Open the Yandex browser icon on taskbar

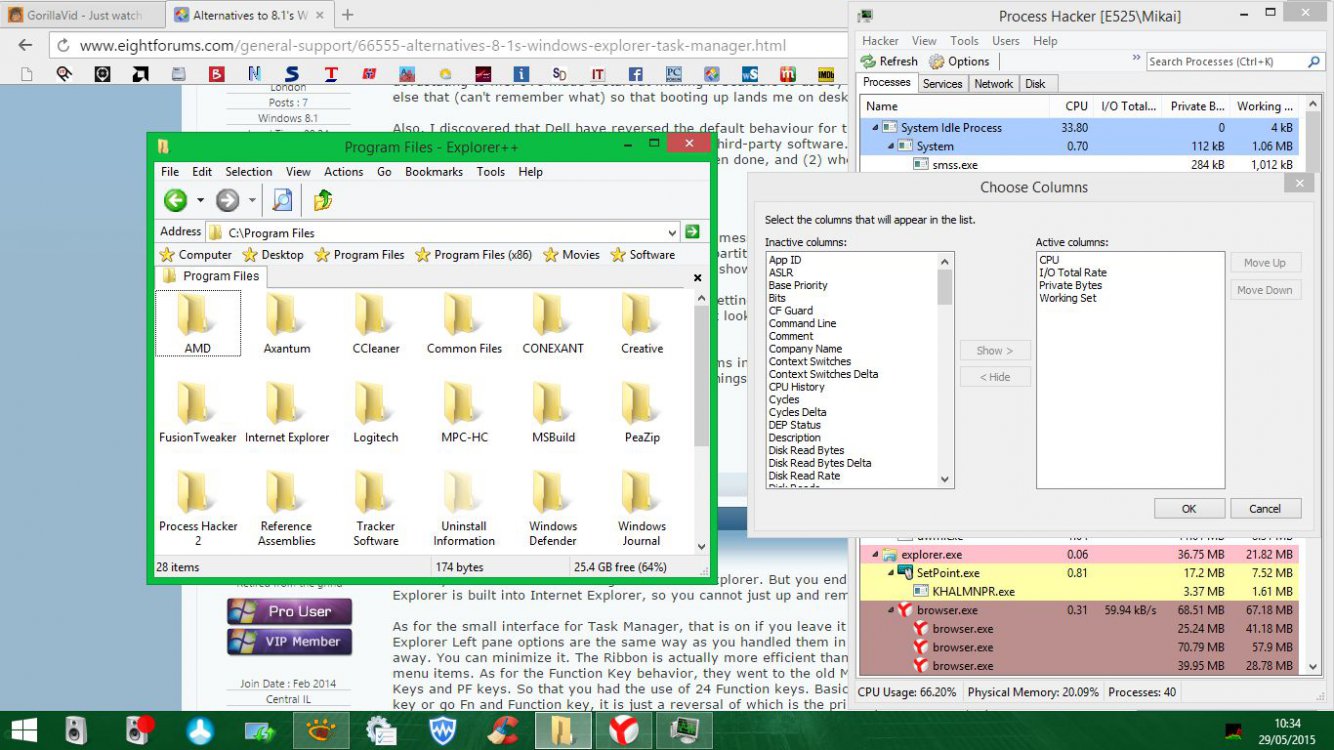click(622, 731)
